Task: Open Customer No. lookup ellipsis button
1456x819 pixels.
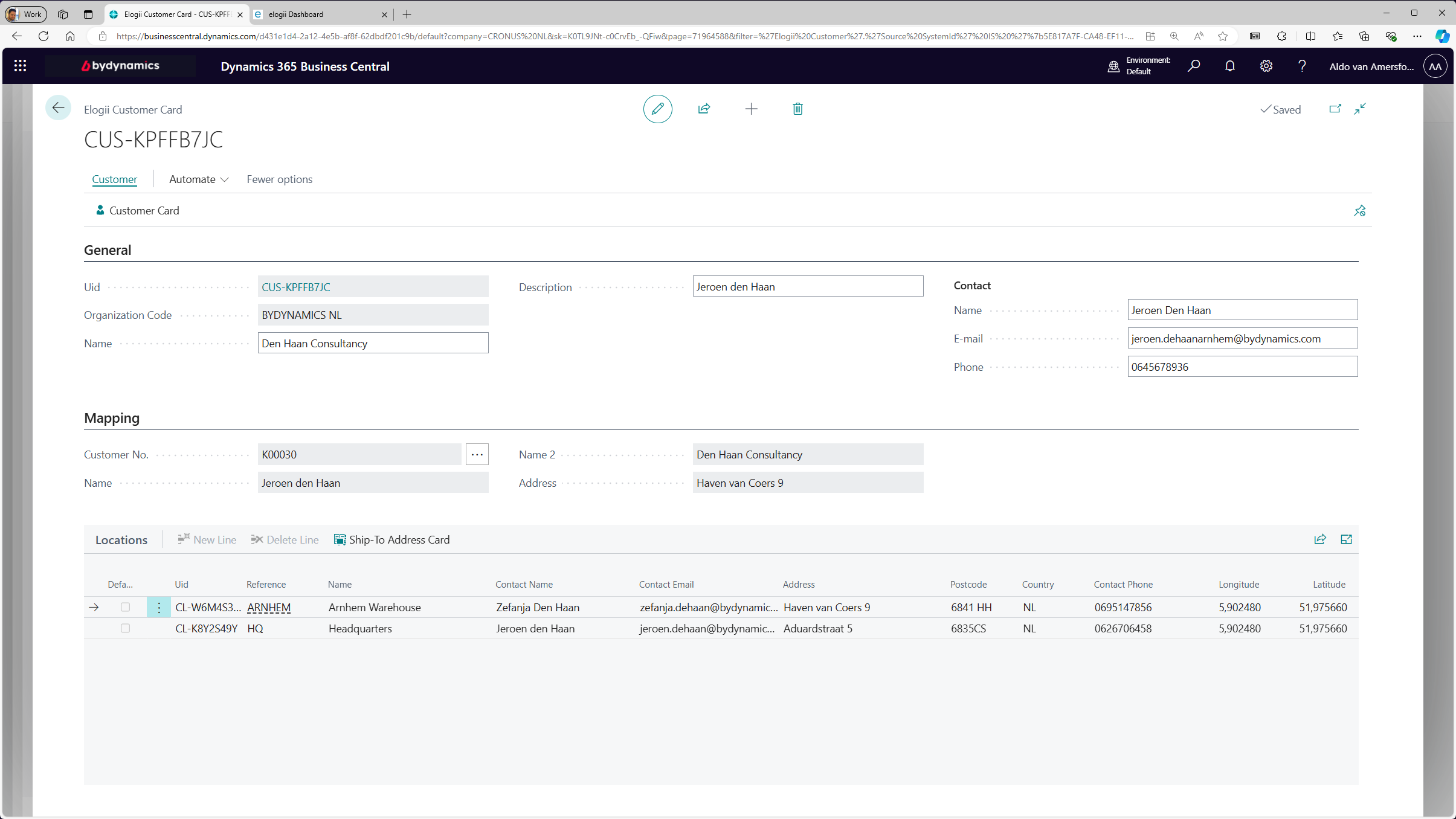Action: (x=477, y=454)
